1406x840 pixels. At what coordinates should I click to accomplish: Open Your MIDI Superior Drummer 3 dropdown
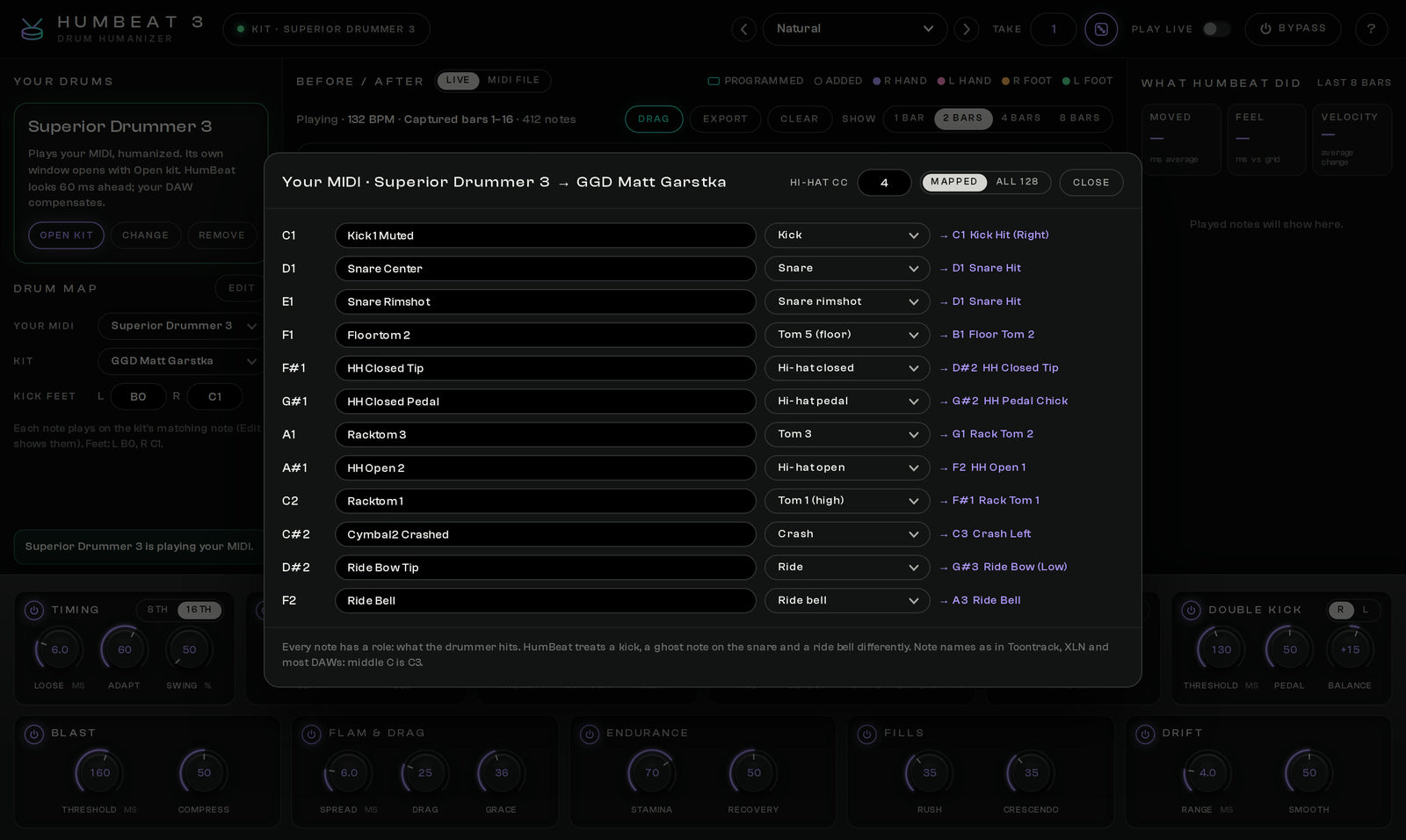(x=182, y=326)
